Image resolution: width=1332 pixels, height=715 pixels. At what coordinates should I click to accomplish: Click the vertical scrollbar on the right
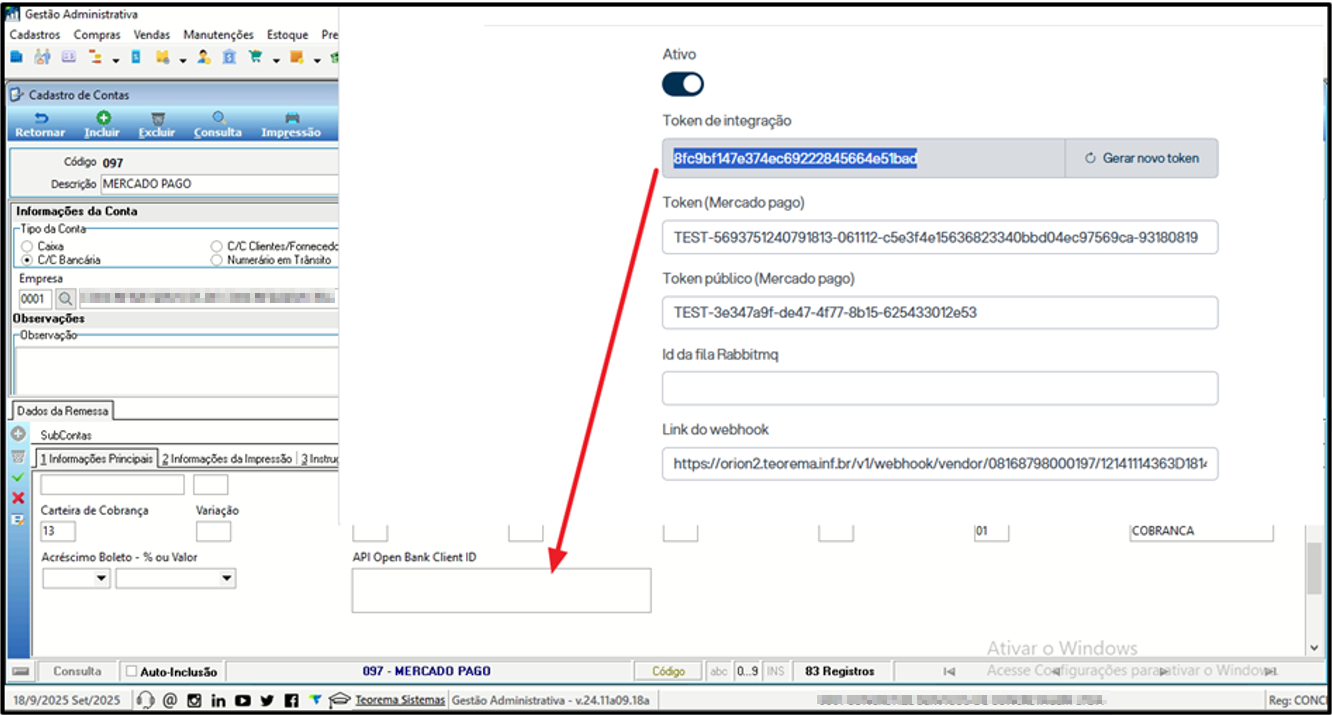(1315, 570)
